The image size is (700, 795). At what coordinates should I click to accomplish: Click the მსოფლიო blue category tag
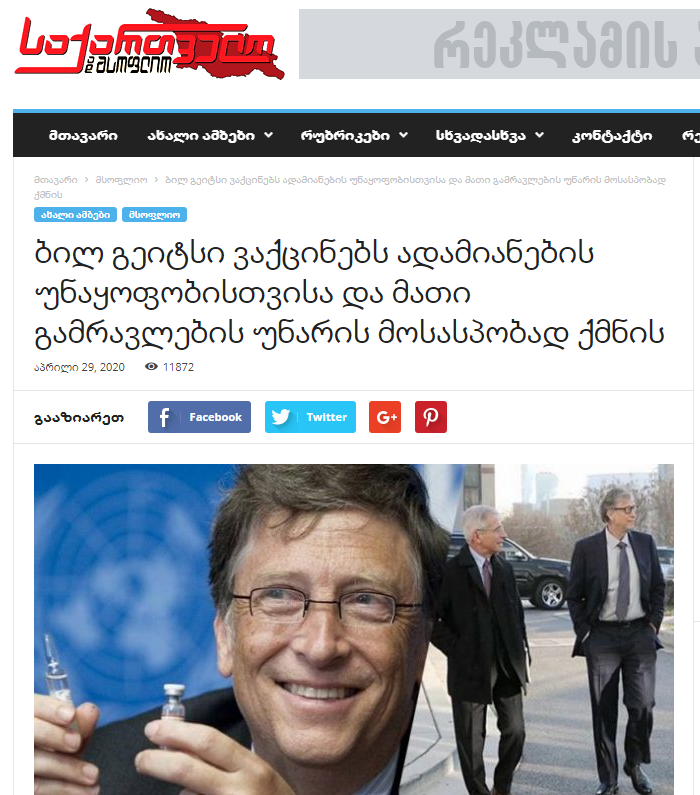[154, 215]
